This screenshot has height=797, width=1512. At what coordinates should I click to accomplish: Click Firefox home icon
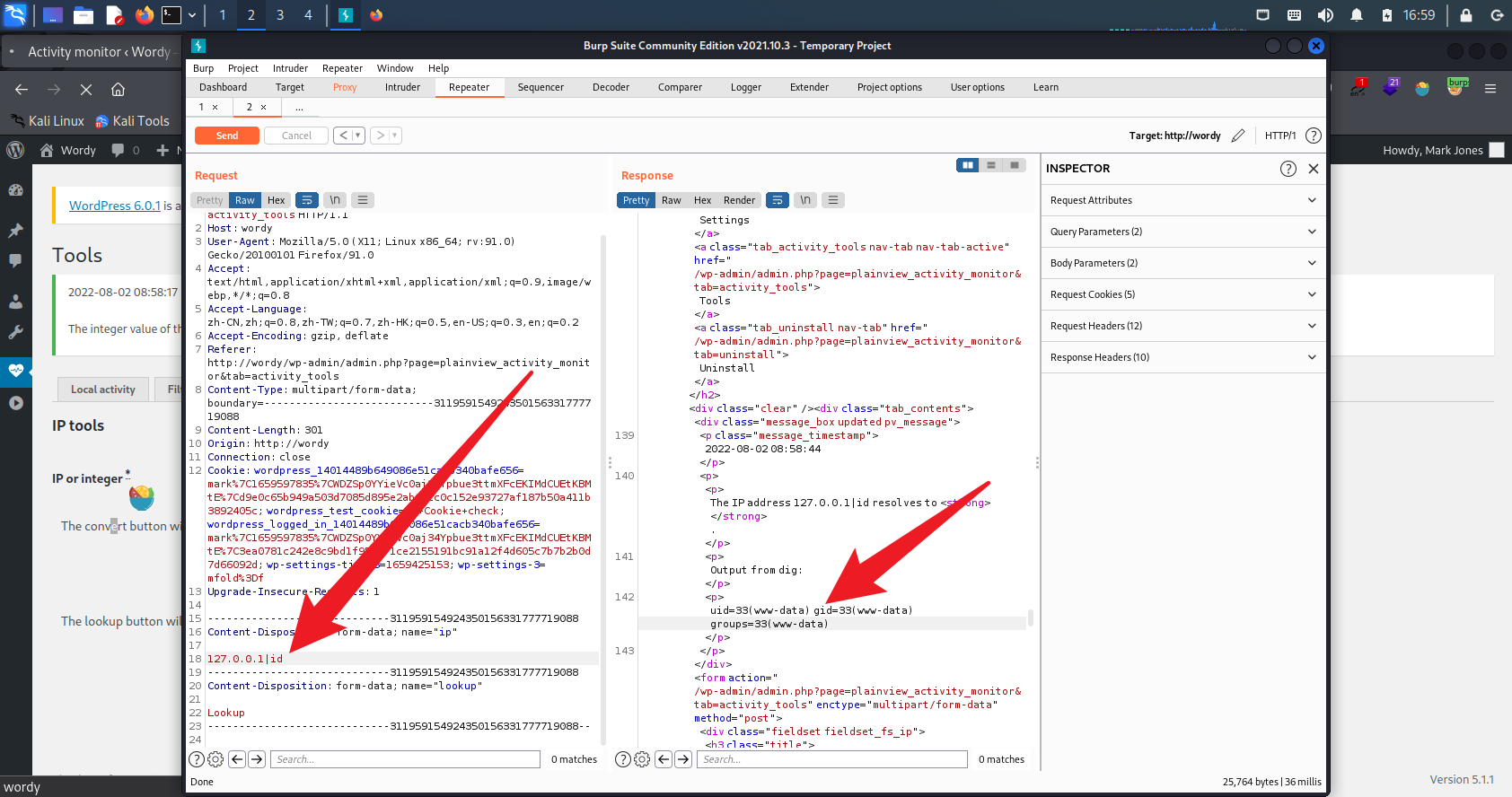point(118,90)
